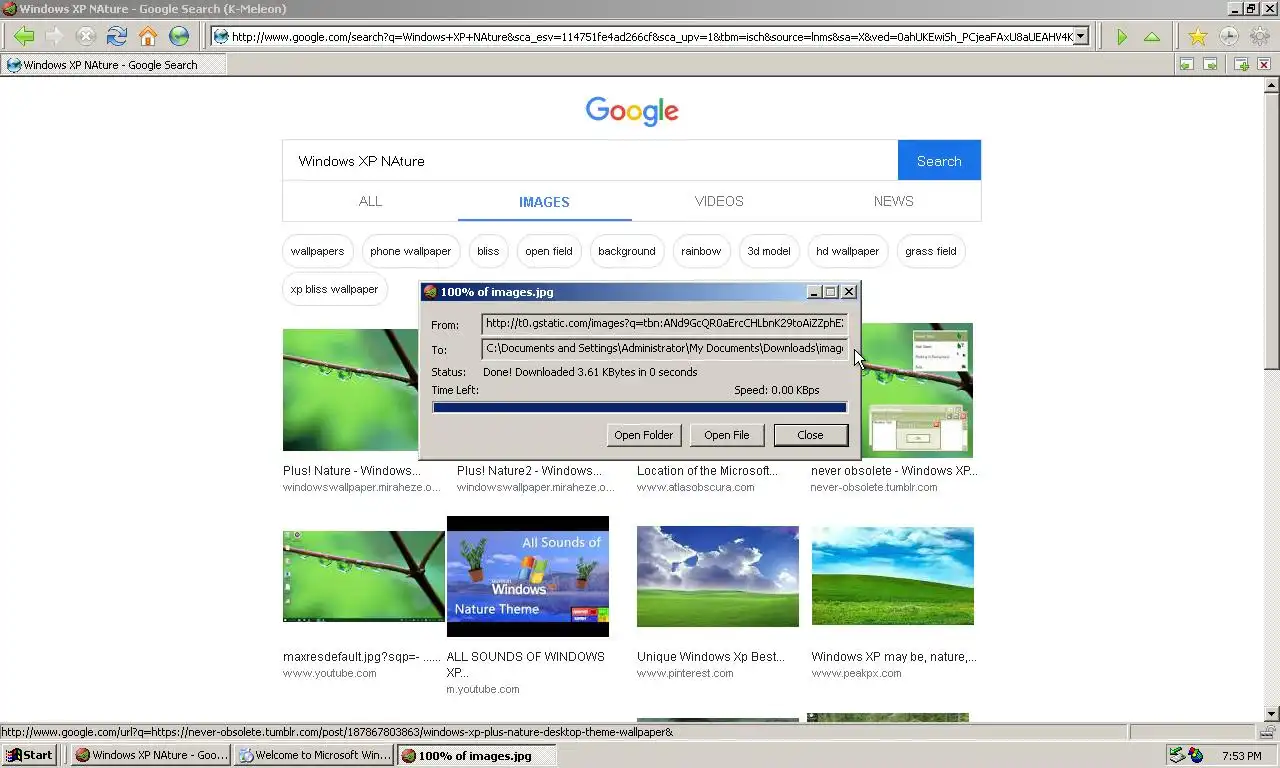The width and height of the screenshot is (1280, 768).
Task: Click Open File in download dialog
Action: pyautogui.click(x=726, y=435)
